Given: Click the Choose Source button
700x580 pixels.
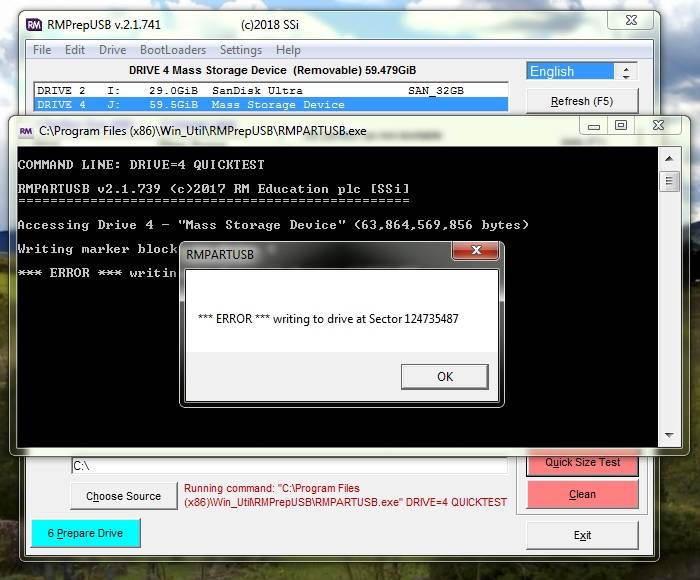Looking at the screenshot, I should coord(123,496).
